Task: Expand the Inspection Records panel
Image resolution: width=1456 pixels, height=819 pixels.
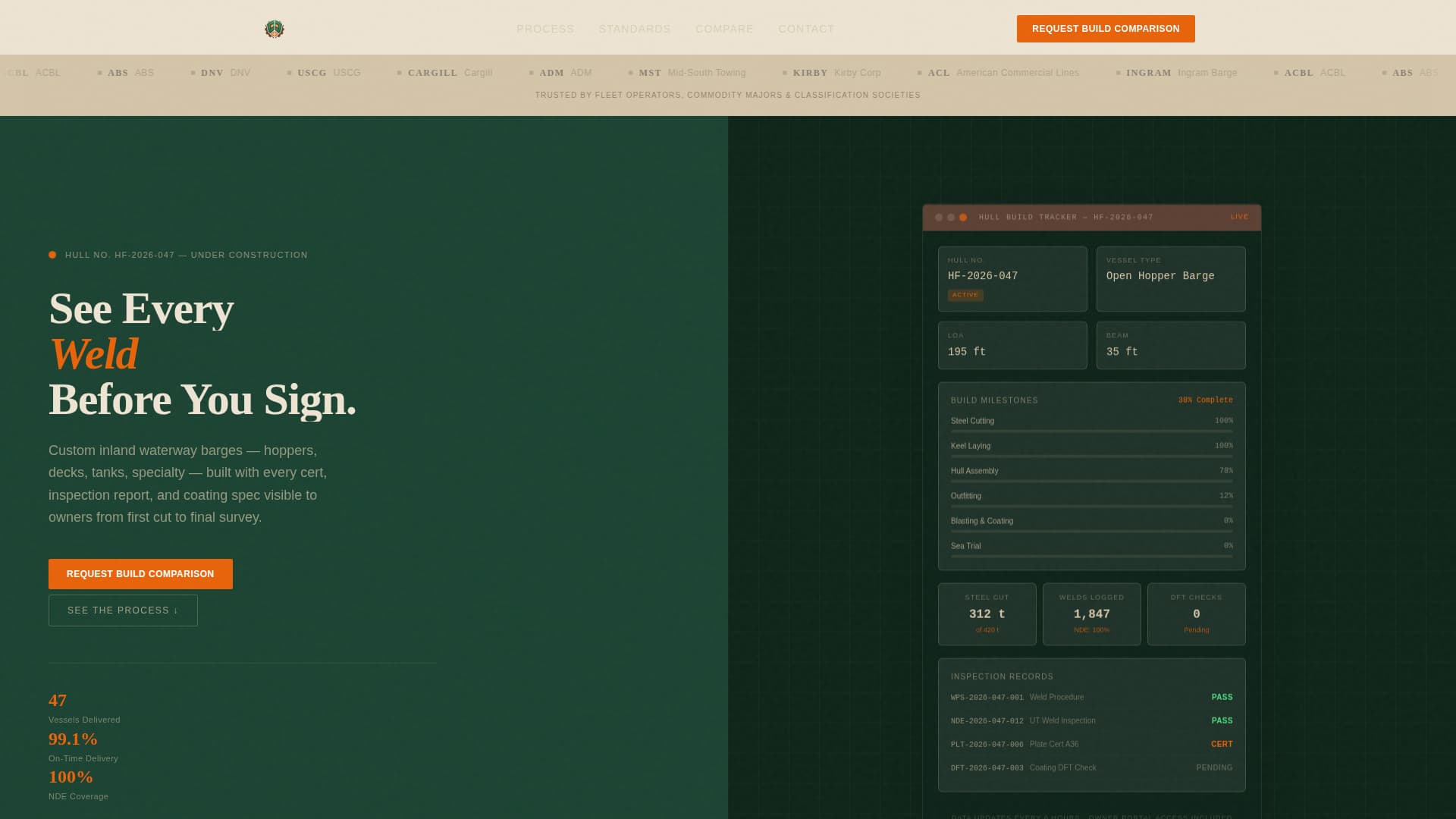Action: point(1001,676)
